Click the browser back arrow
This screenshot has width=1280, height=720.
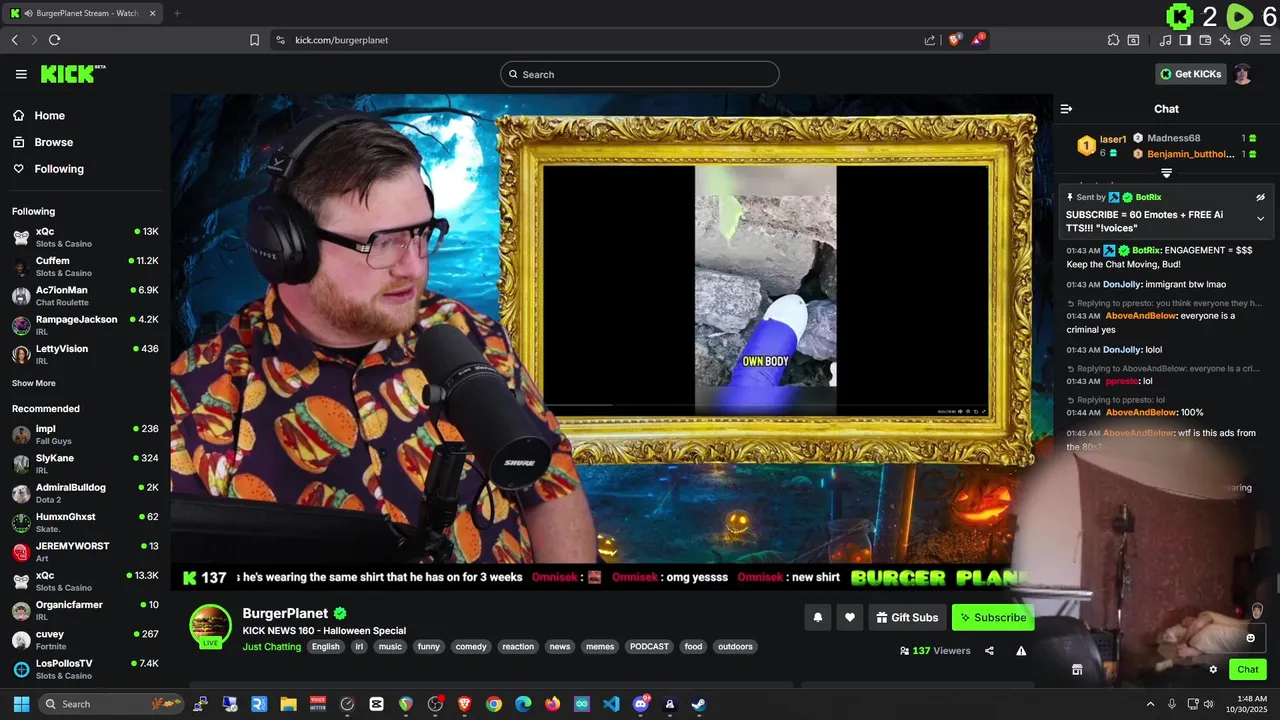[14, 40]
